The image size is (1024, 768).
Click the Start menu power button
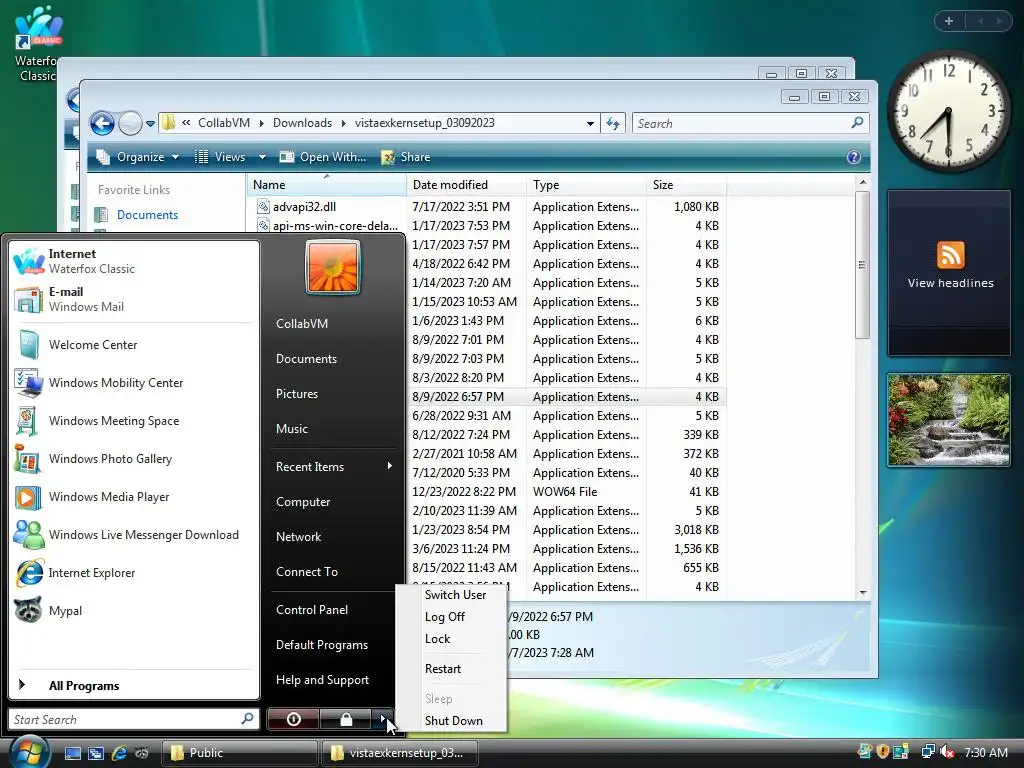[x=293, y=719]
